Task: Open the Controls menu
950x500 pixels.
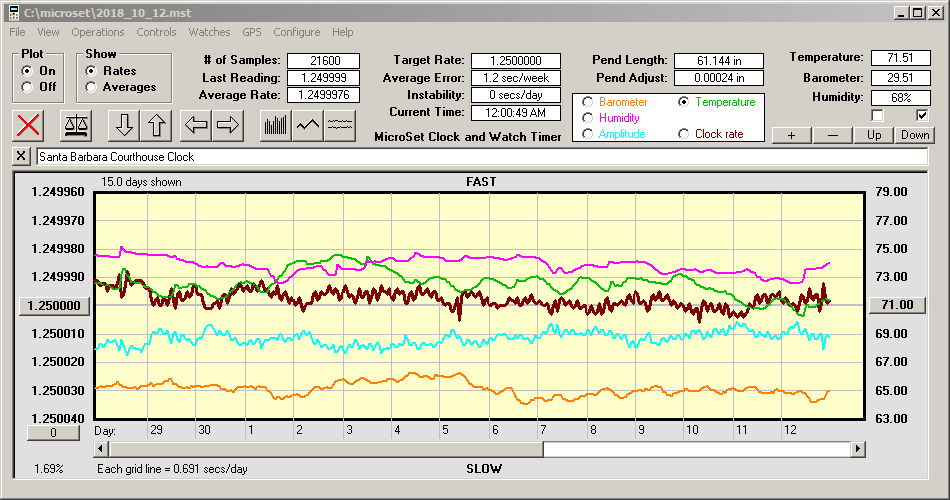Action: [156, 32]
